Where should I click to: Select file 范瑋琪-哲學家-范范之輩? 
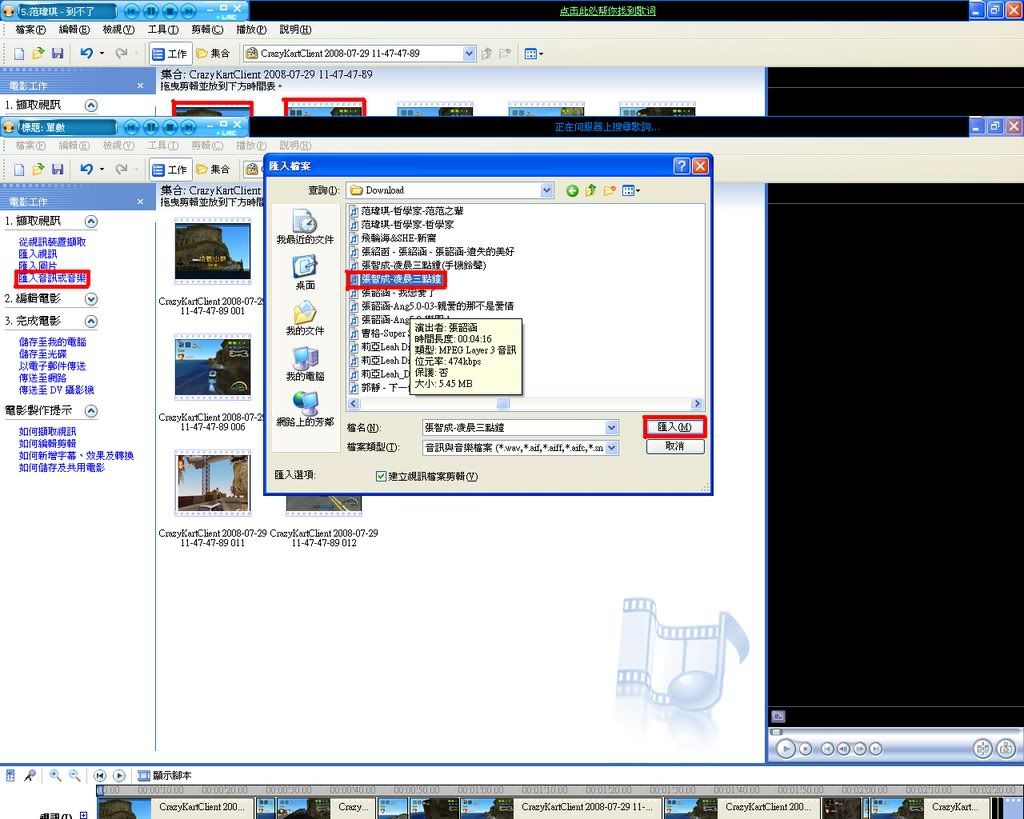[411, 212]
